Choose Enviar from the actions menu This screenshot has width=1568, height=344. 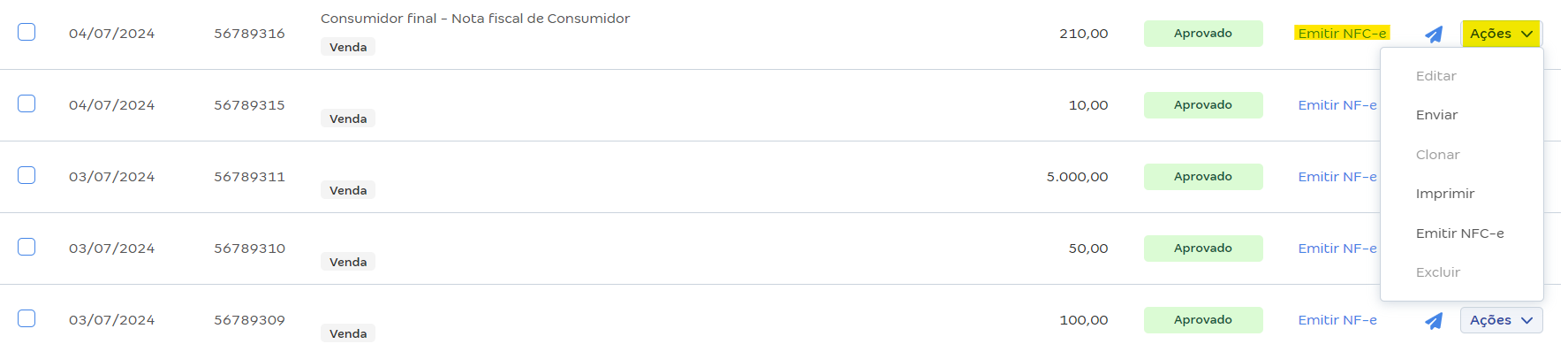point(1436,115)
